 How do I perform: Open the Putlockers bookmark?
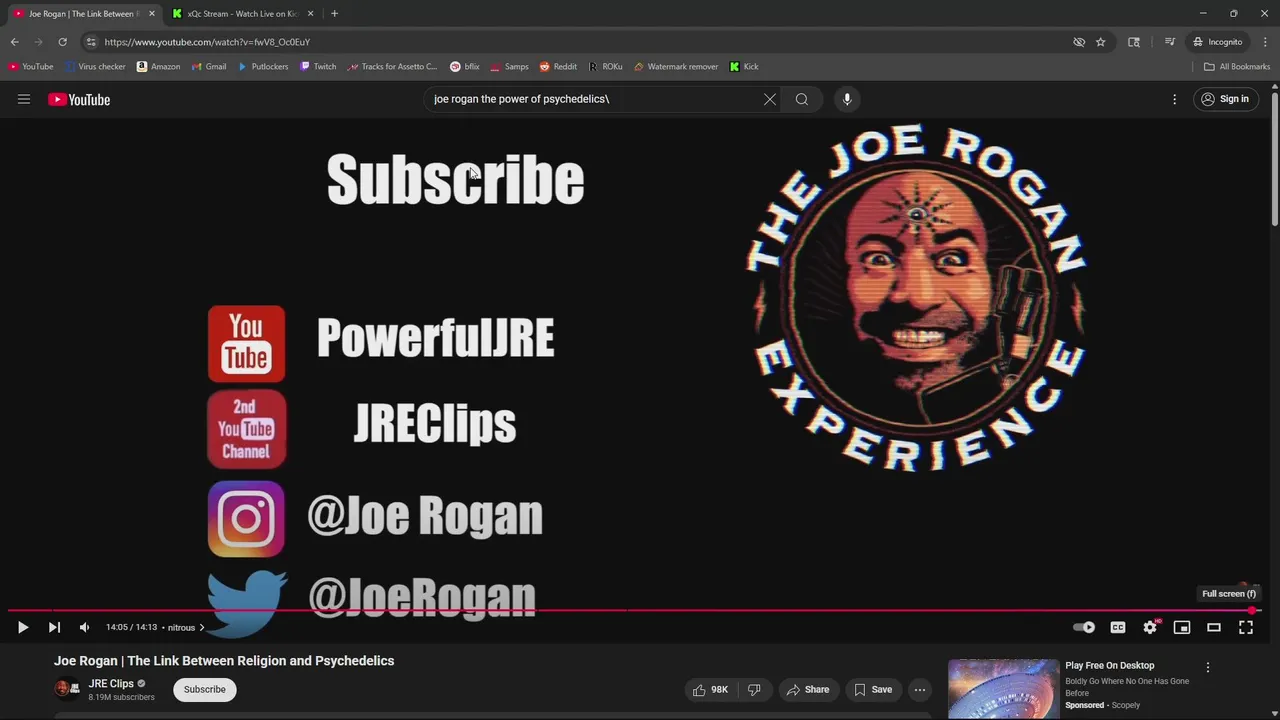coord(262,67)
